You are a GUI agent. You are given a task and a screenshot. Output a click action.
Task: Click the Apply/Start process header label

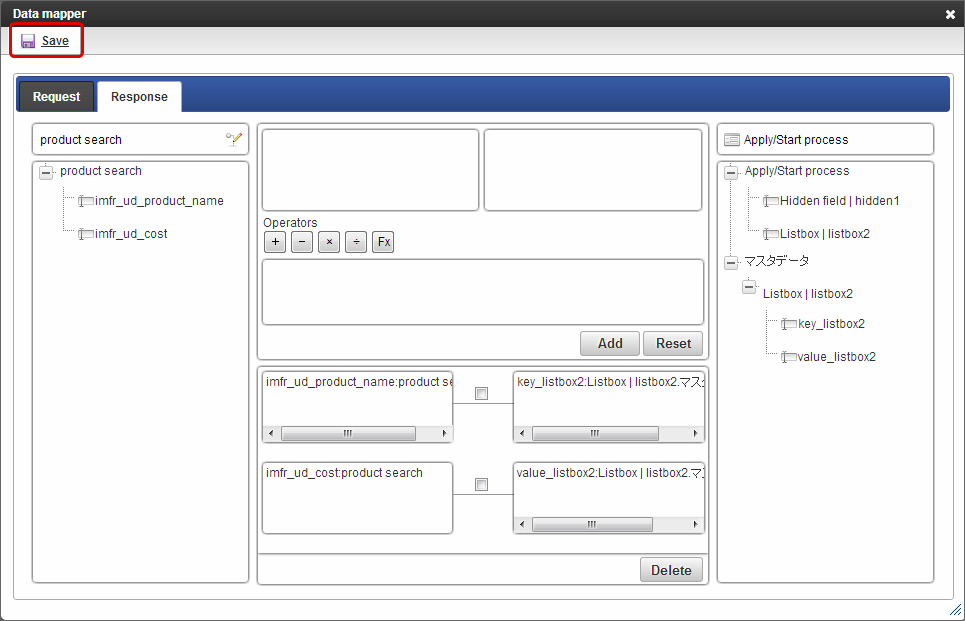tap(796, 140)
